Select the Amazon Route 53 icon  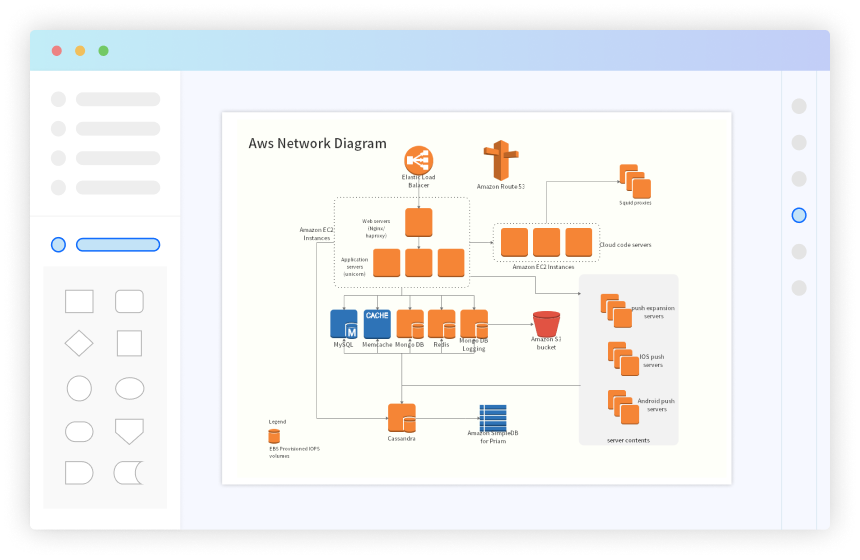(x=500, y=161)
